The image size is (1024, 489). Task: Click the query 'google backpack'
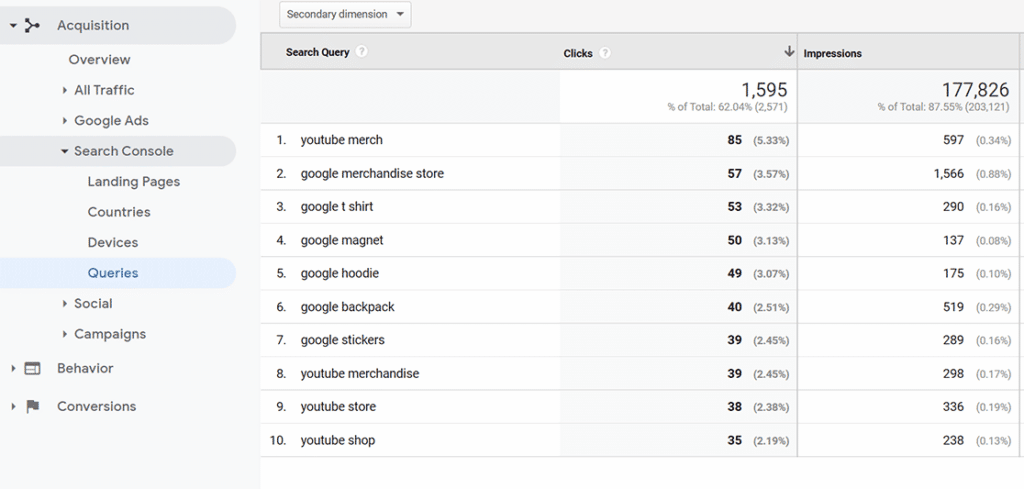(x=347, y=307)
